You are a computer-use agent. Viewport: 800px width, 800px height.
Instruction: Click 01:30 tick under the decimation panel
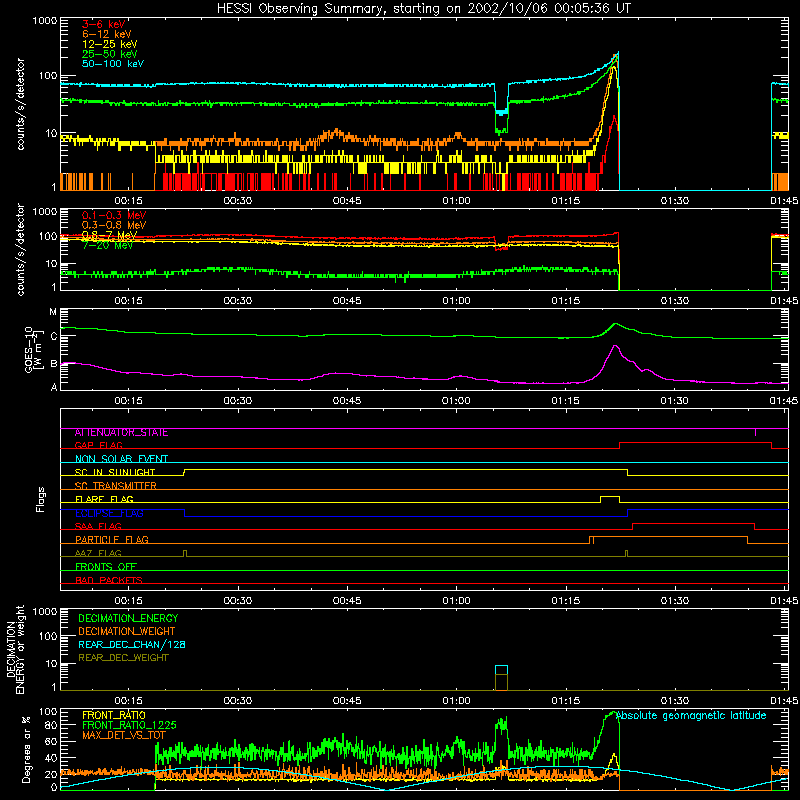(x=674, y=701)
